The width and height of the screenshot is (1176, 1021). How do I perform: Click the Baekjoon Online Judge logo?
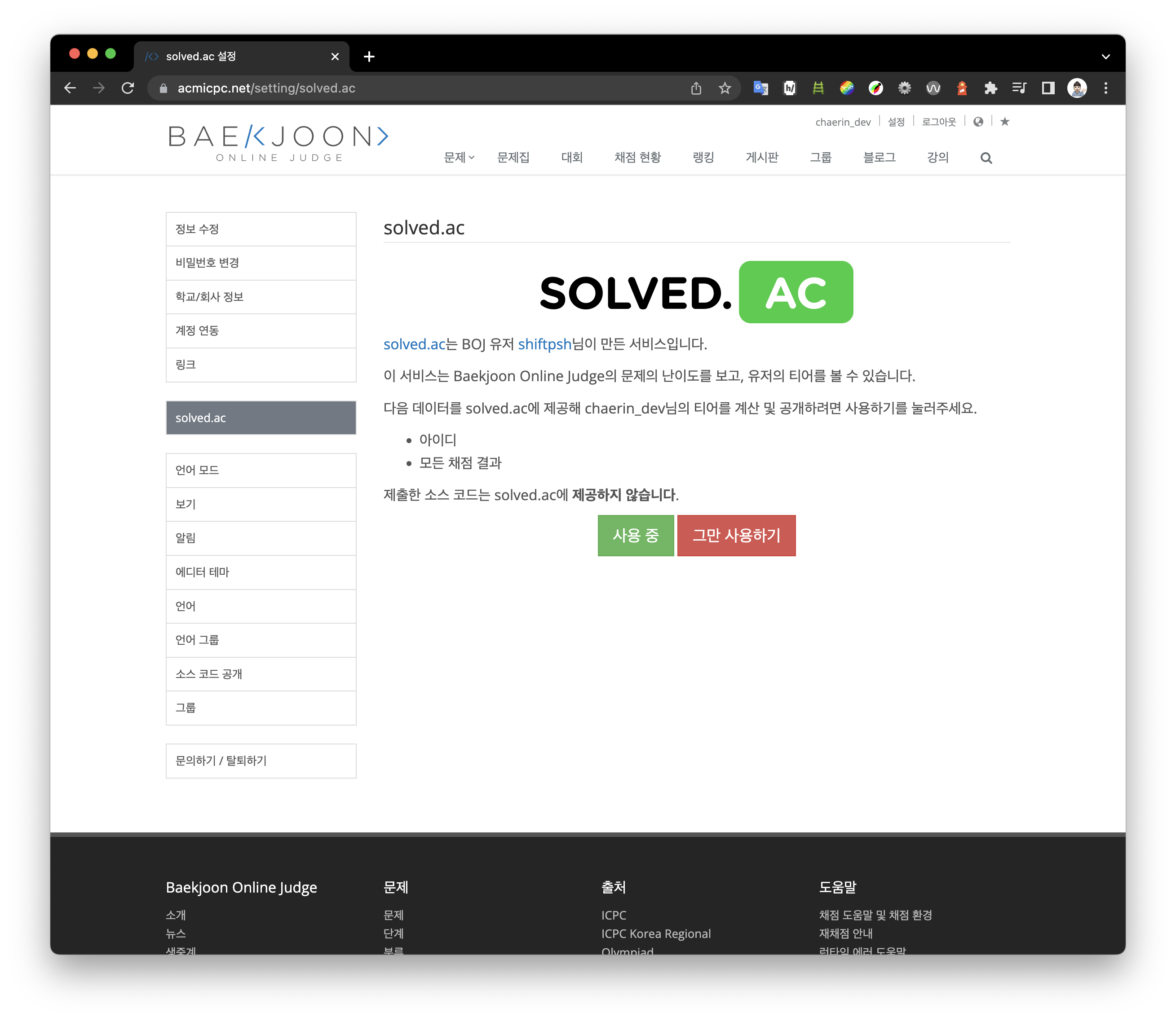coord(278,142)
